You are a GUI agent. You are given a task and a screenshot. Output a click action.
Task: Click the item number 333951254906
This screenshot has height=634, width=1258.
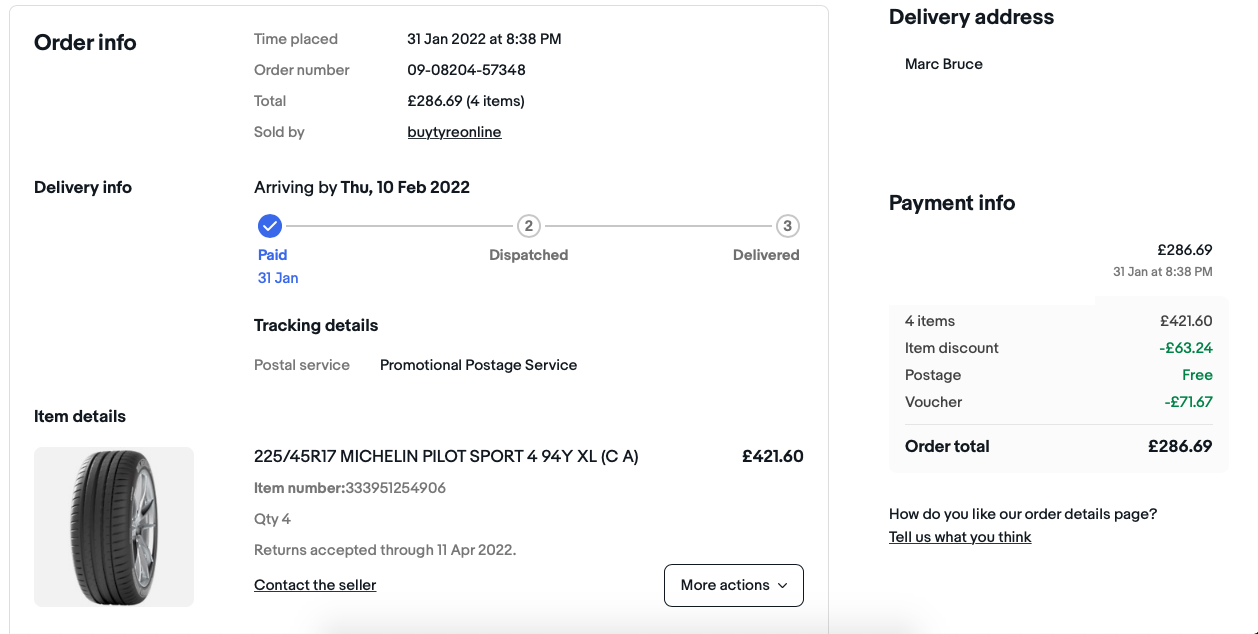(395, 488)
